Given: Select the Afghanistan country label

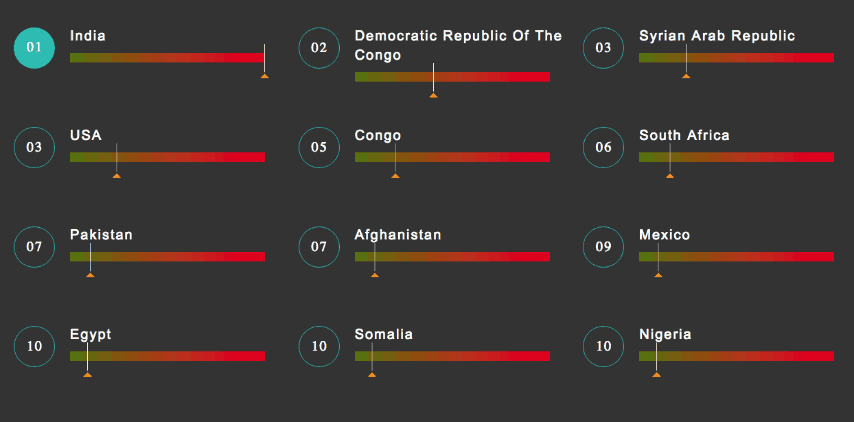Looking at the screenshot, I should coord(398,235).
